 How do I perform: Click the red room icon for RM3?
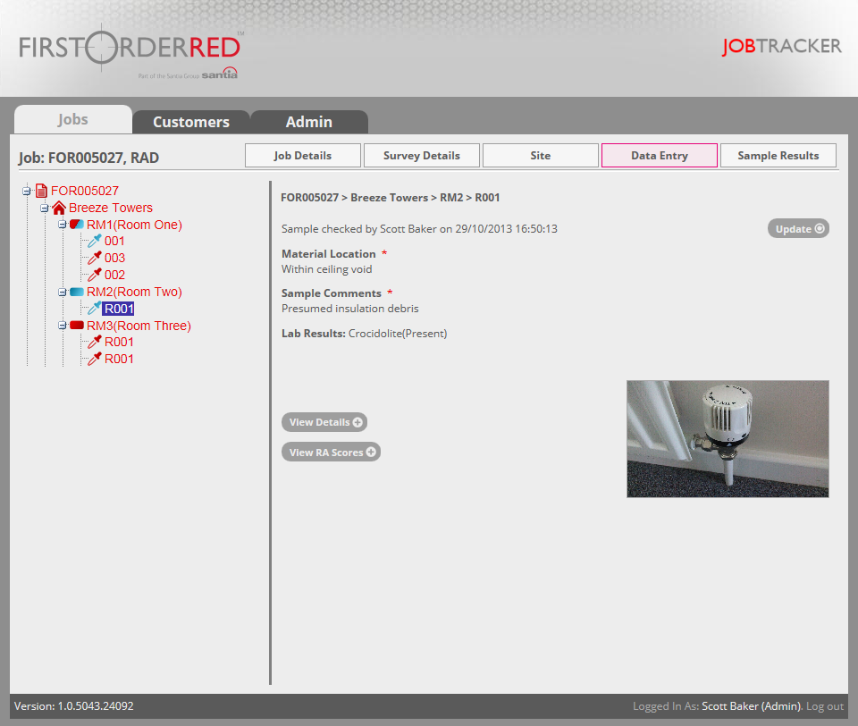click(77, 326)
